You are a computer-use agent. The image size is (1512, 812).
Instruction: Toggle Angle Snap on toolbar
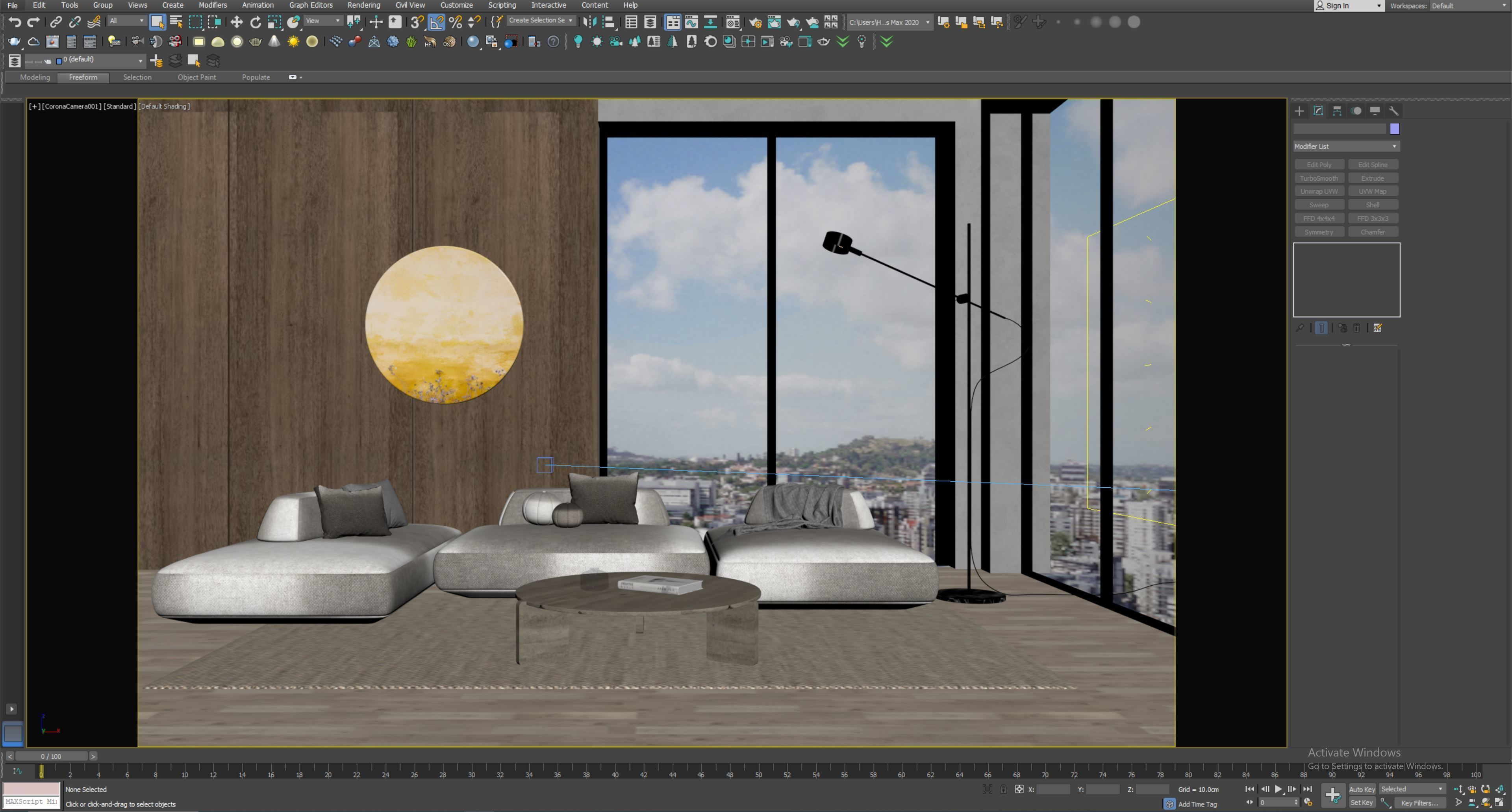pyautogui.click(x=436, y=22)
